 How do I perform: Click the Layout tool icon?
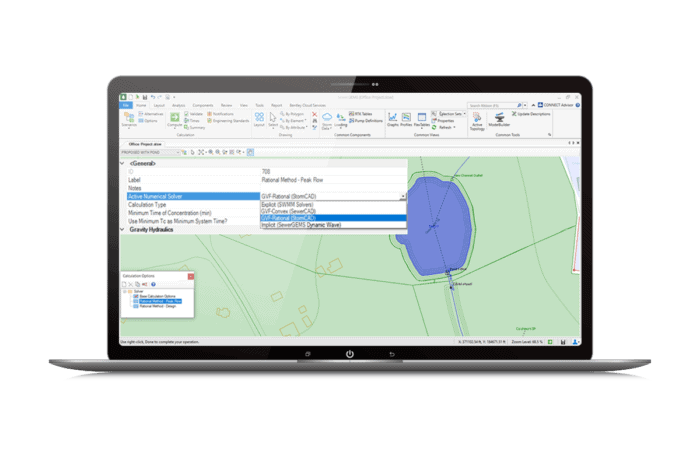pos(258,120)
